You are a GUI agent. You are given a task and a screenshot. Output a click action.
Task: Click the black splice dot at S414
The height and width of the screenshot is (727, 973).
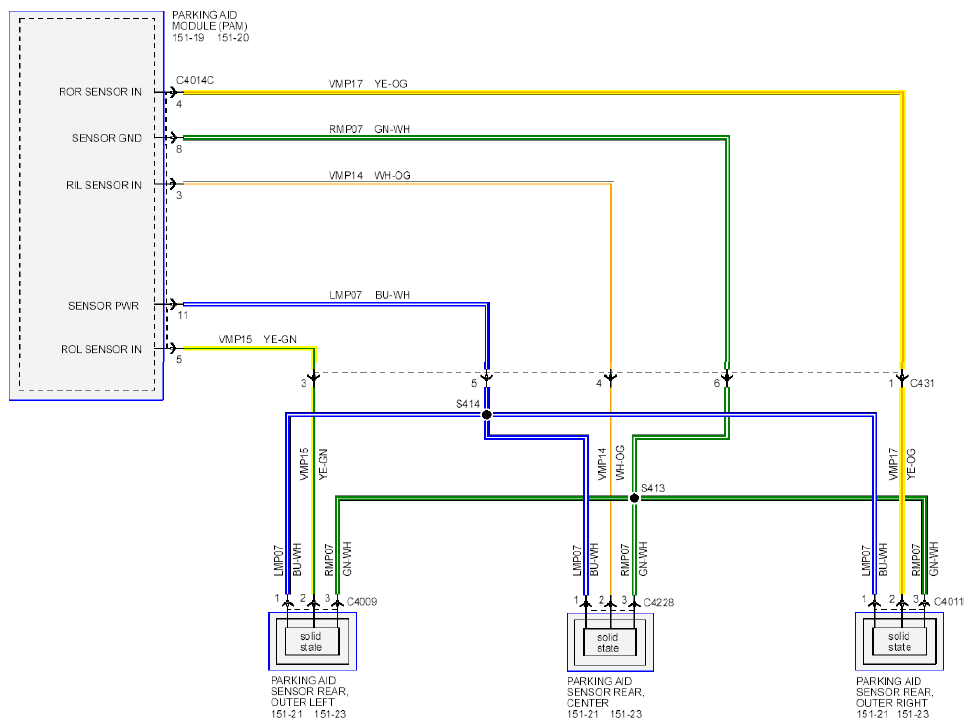pyautogui.click(x=486, y=414)
